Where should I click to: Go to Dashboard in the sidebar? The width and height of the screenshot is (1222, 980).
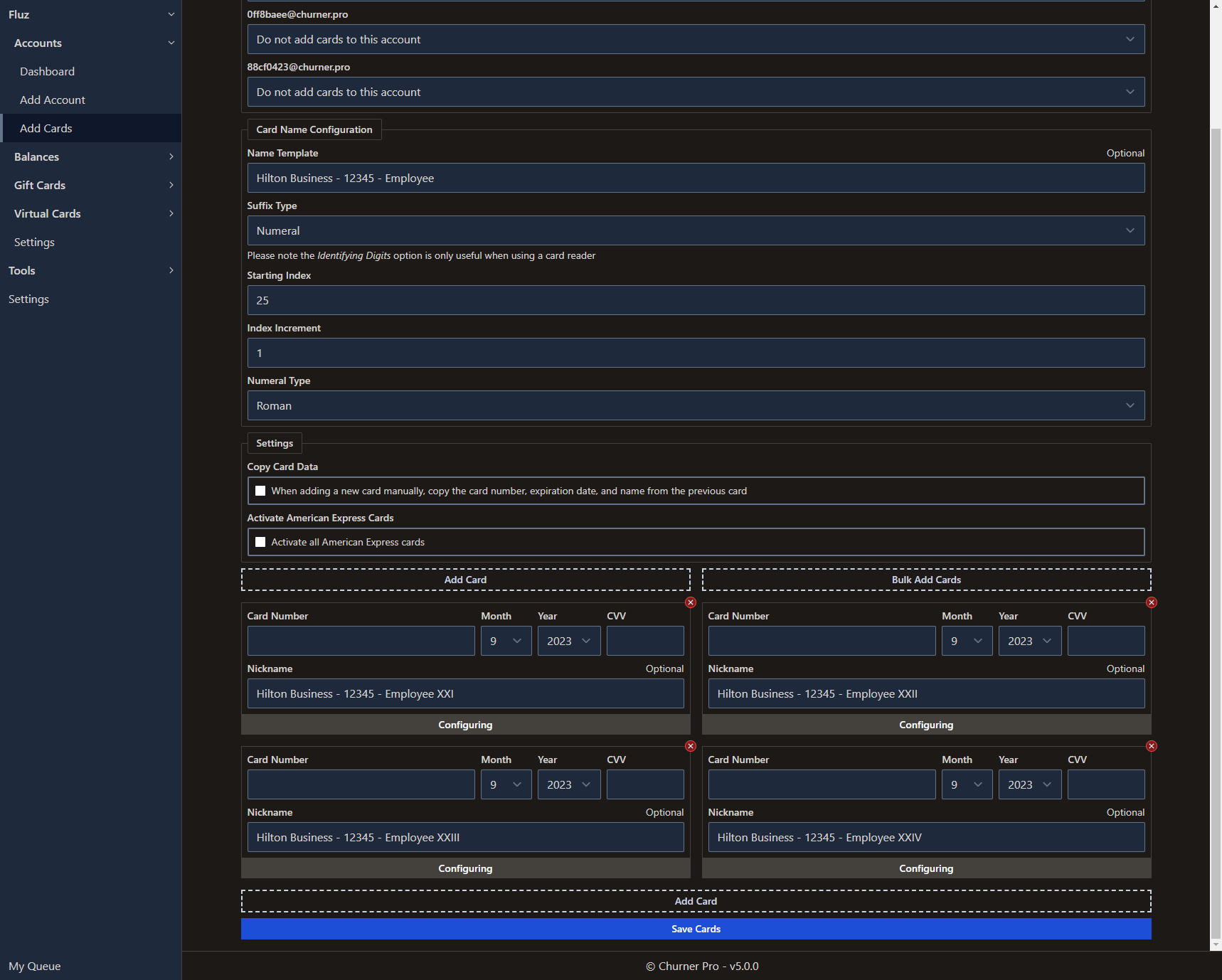click(47, 71)
